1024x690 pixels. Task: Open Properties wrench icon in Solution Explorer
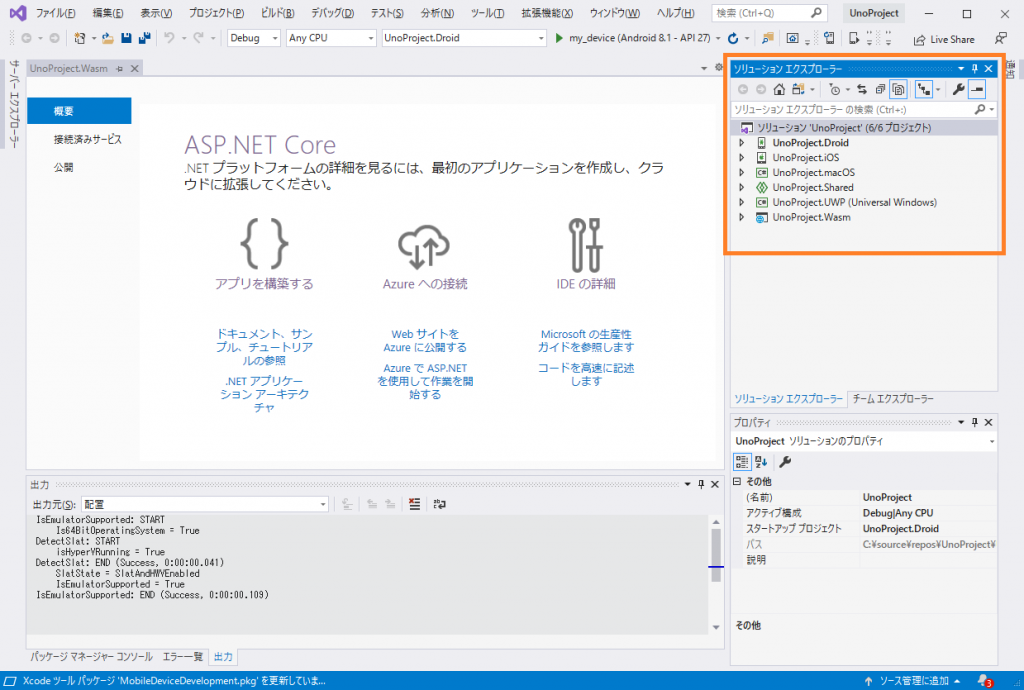pos(958,89)
